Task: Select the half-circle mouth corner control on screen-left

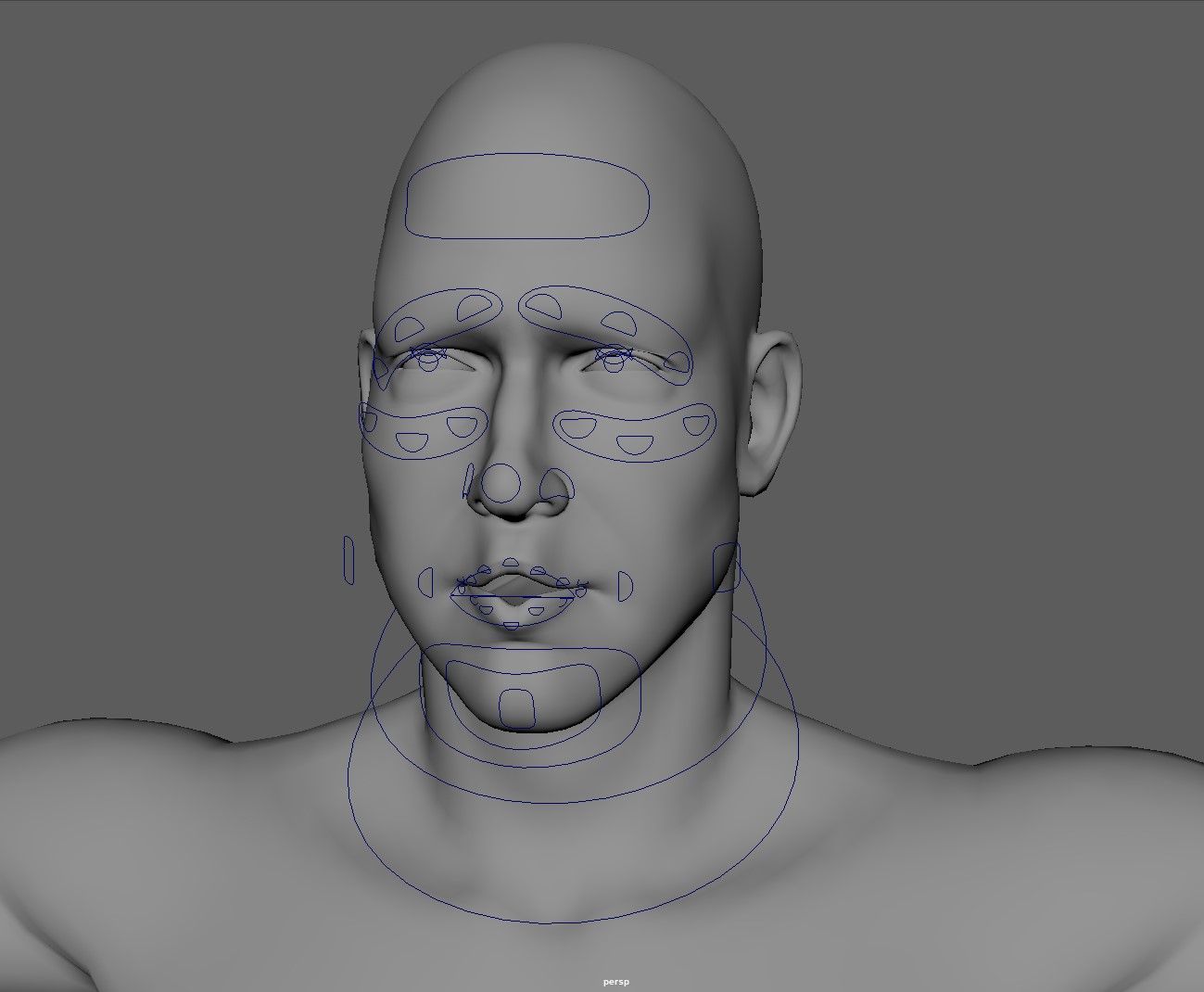Action: click(425, 583)
